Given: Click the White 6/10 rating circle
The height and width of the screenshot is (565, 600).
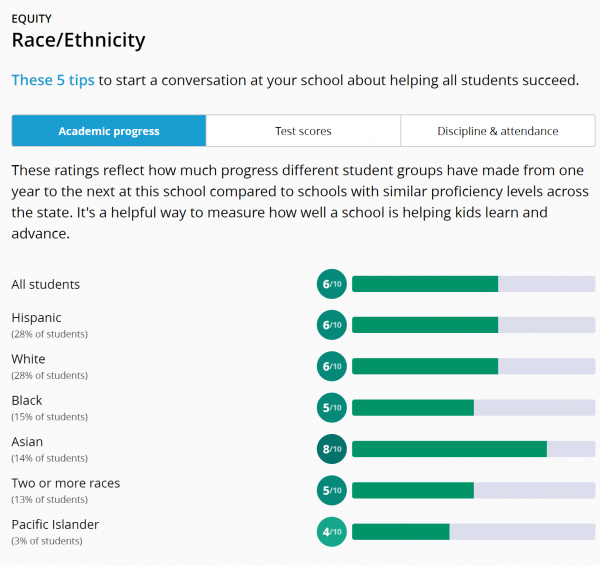Looking at the screenshot, I should pyautogui.click(x=331, y=366).
